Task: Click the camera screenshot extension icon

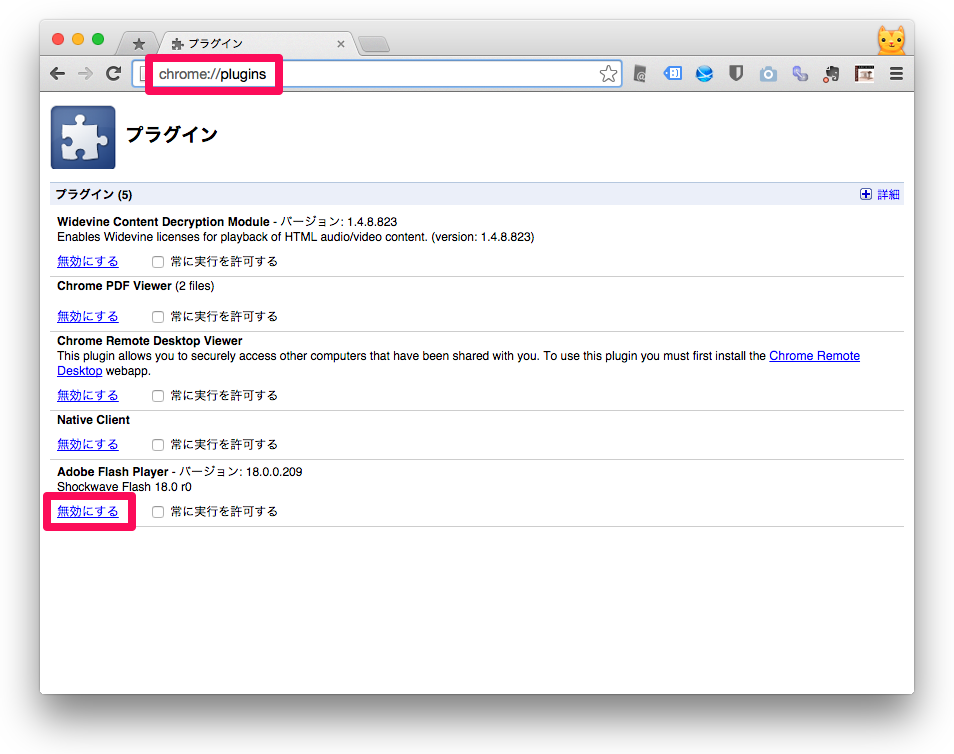Action: [768, 74]
